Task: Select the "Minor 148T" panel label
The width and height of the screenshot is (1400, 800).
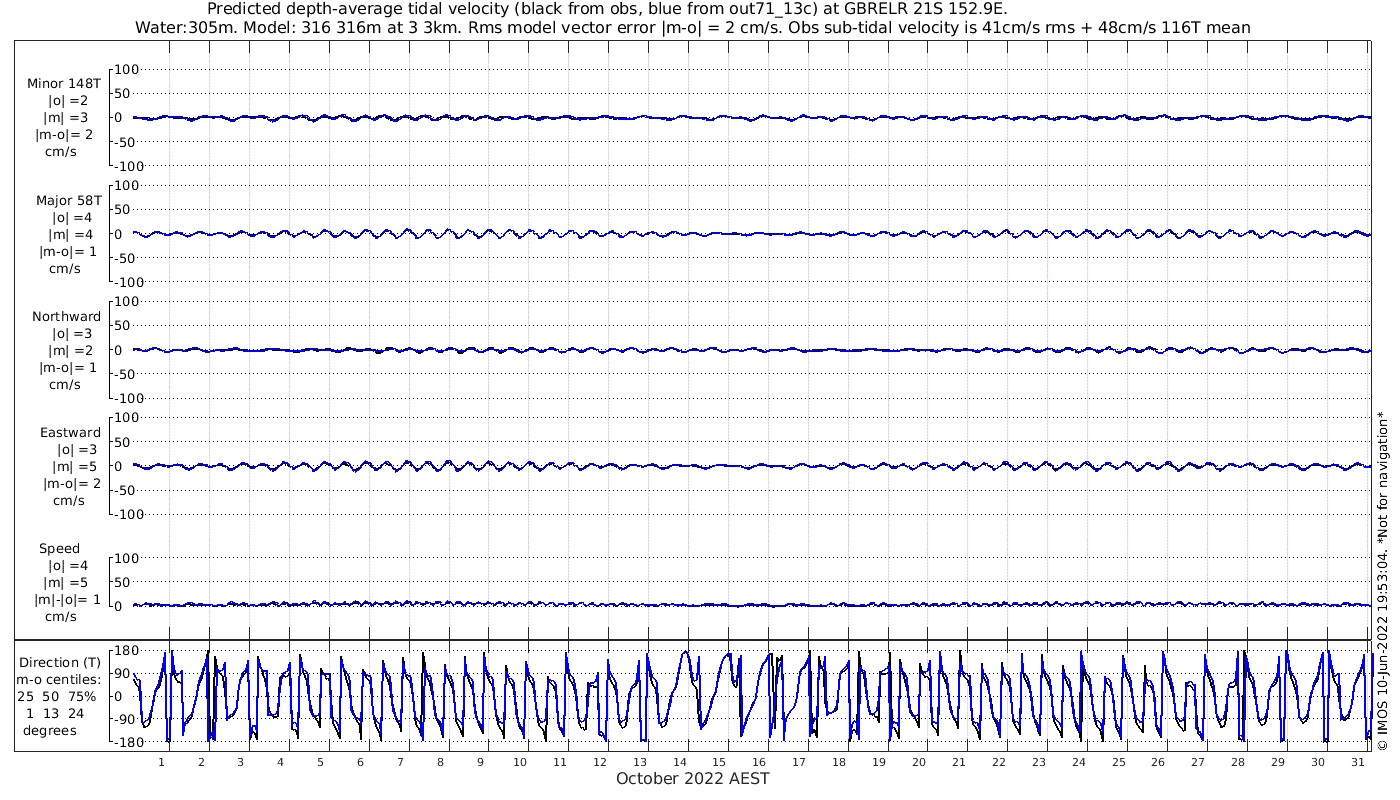Action: (x=64, y=84)
